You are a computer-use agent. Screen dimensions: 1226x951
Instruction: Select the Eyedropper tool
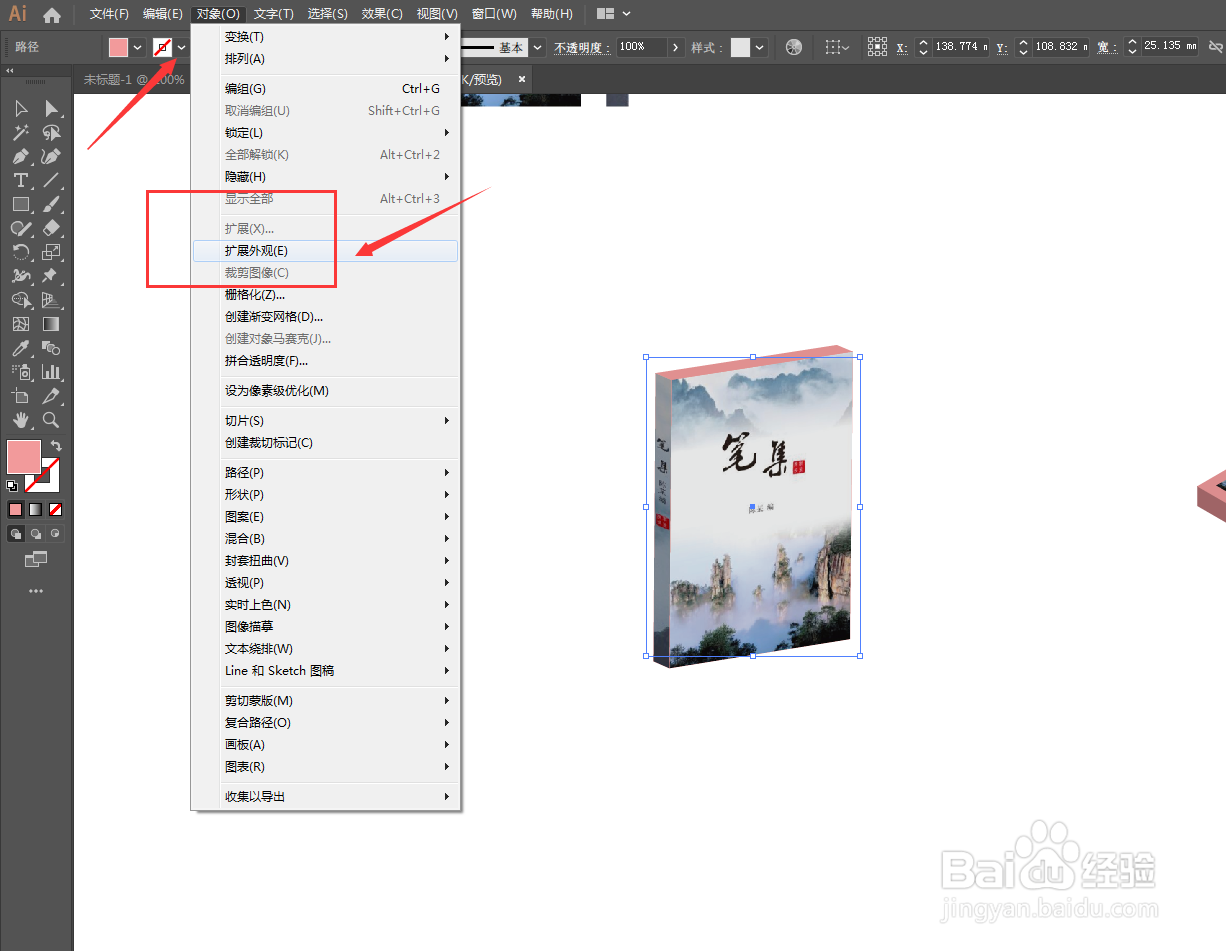21,348
